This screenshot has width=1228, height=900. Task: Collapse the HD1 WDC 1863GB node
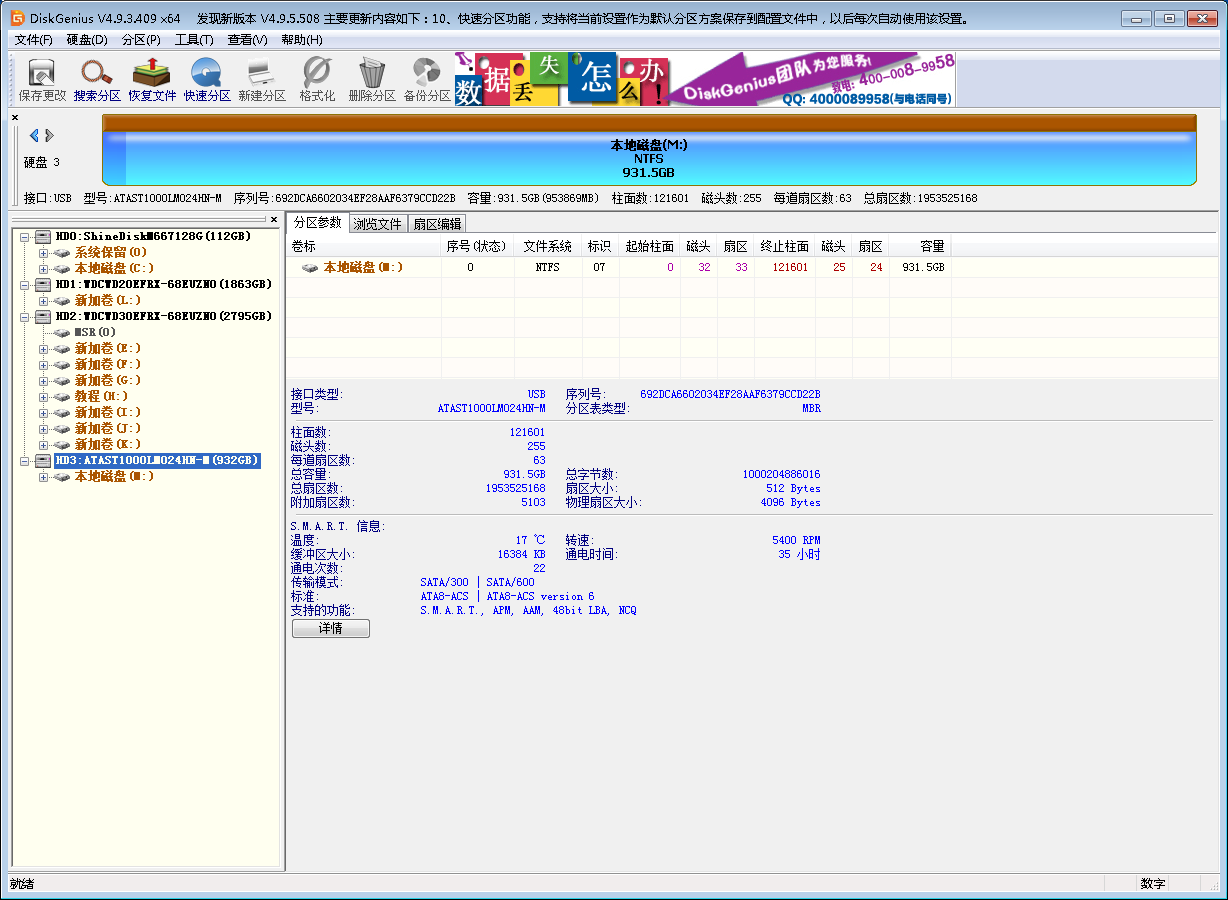(25, 284)
